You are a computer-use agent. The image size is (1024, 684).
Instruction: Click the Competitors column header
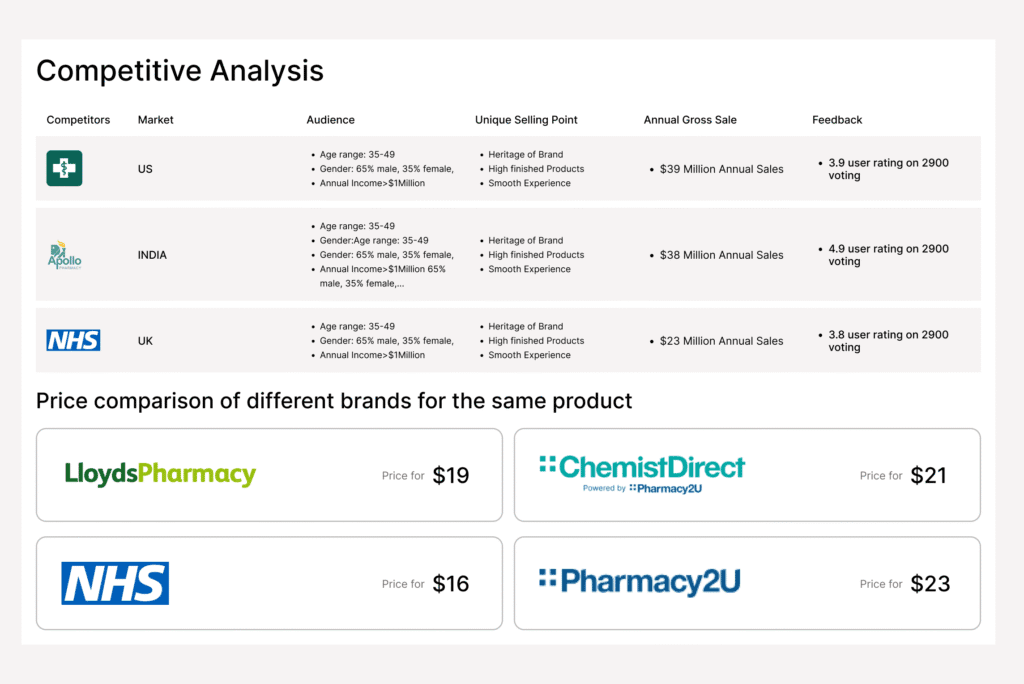click(x=78, y=120)
